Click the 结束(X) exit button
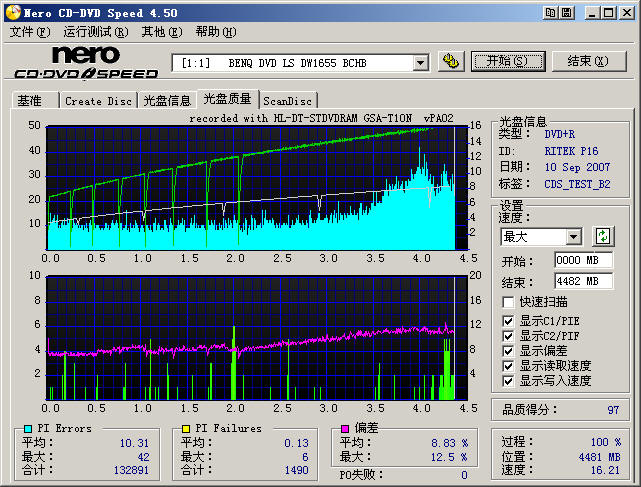The width and height of the screenshot is (641, 487). 589,61
